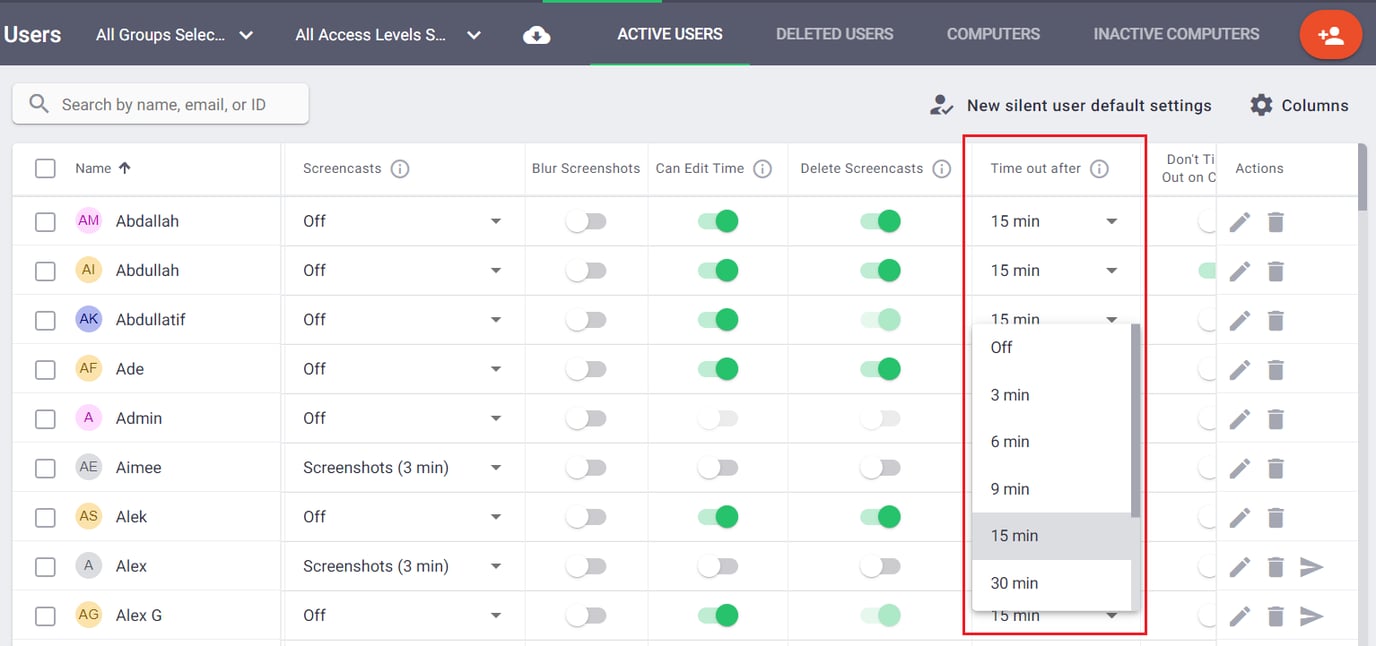Click the orange add user button

tap(1330, 35)
